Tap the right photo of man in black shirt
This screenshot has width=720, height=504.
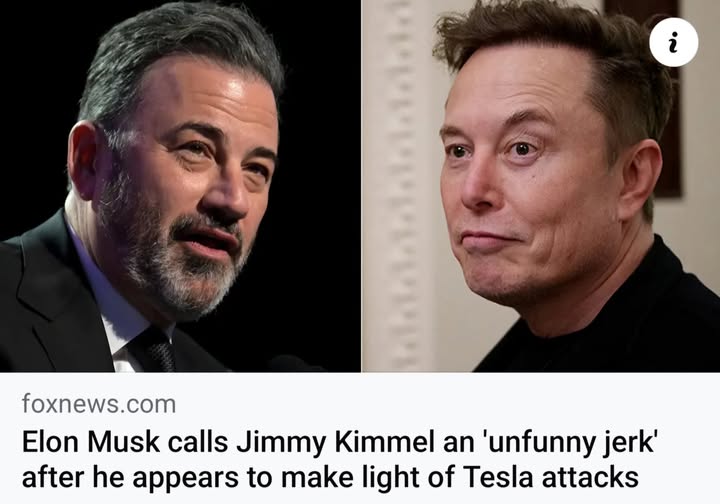(x=541, y=186)
